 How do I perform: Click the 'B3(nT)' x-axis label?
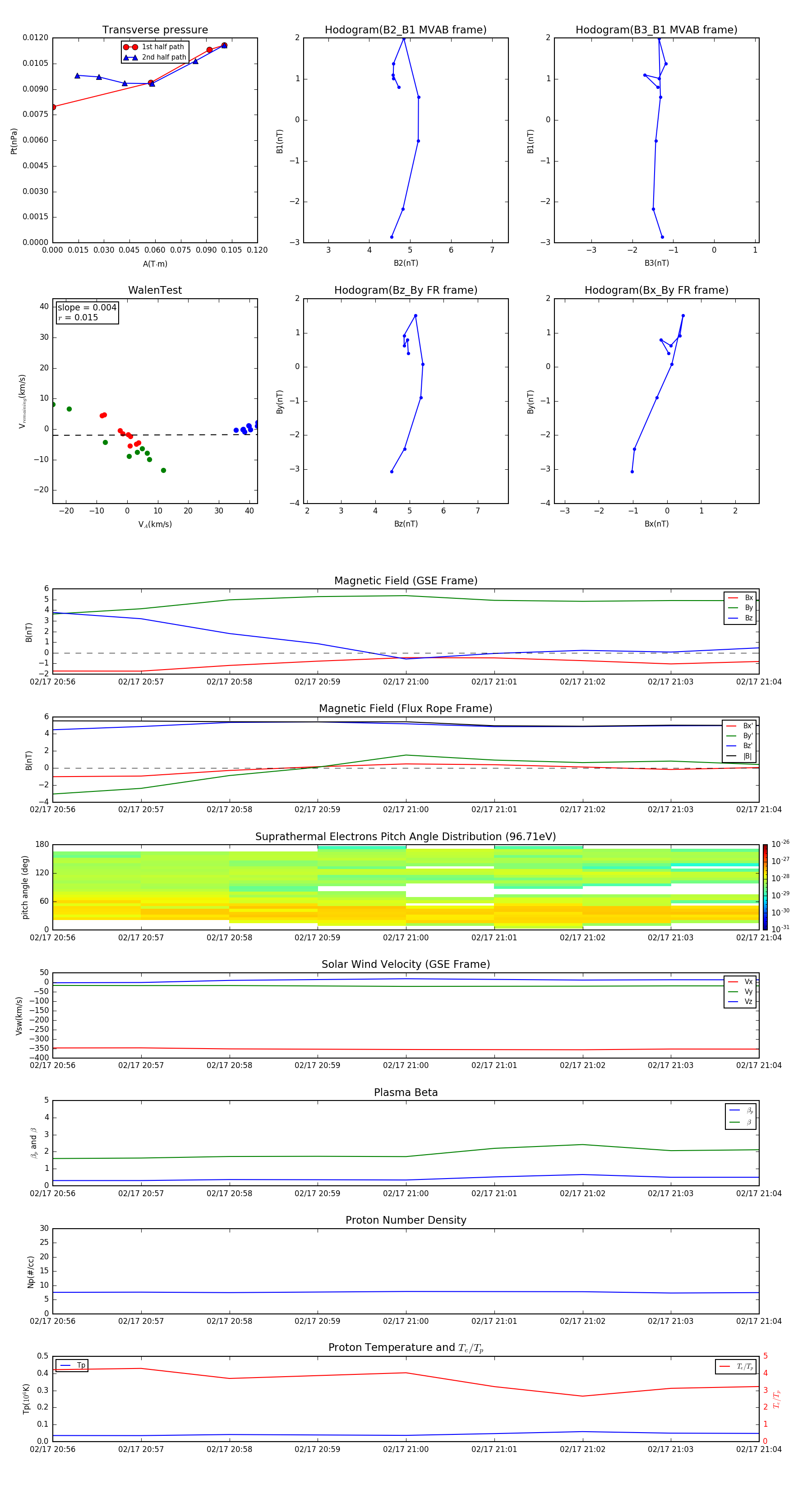pos(656,263)
